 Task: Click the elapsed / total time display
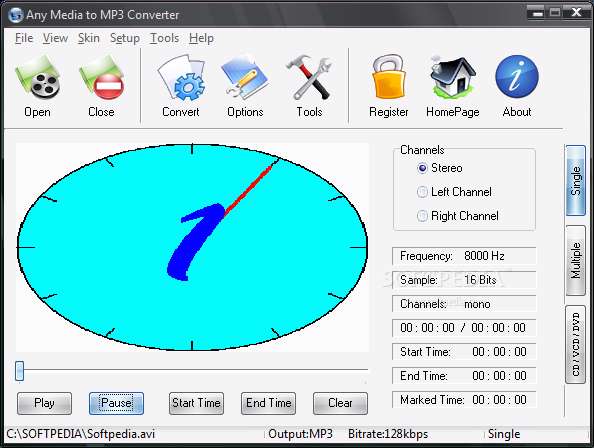coord(464,328)
